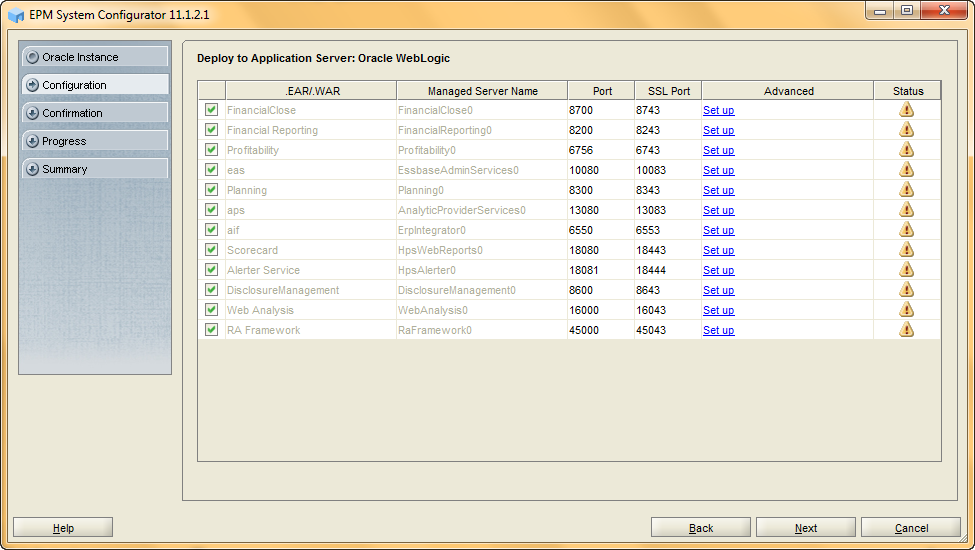Select the ErpIntegrator0 server name cell
The height and width of the screenshot is (550, 975).
pyautogui.click(x=482, y=230)
